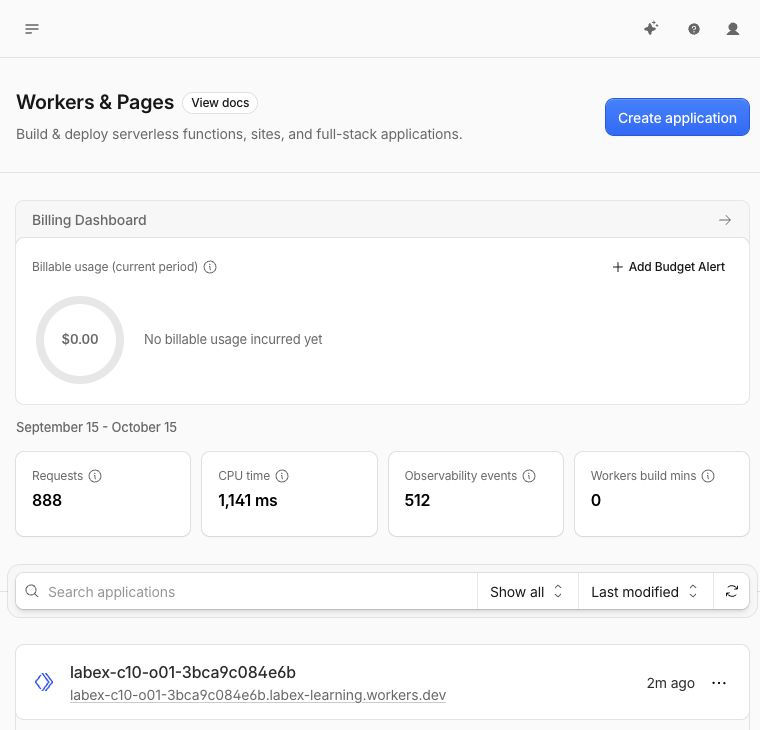Open the AI assistant sparkle icon
Screen dimensions: 760x730
[x=651, y=29]
